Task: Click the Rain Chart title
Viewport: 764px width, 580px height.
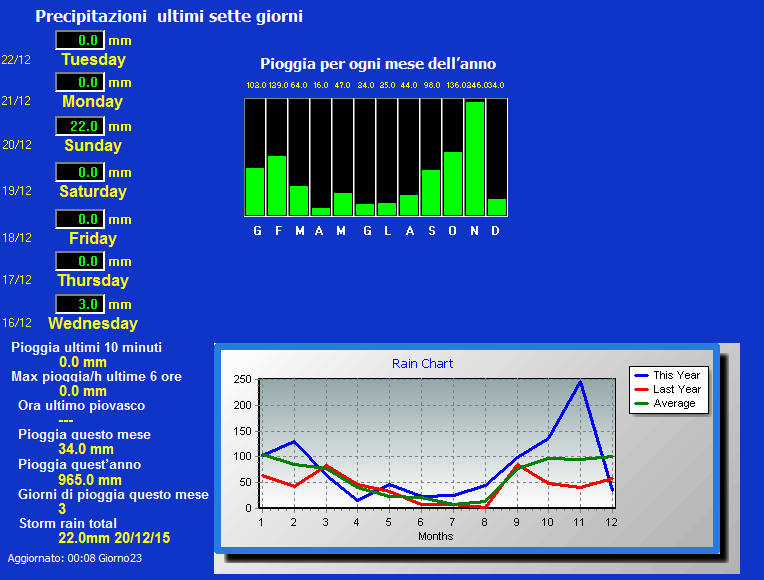Action: (422, 364)
